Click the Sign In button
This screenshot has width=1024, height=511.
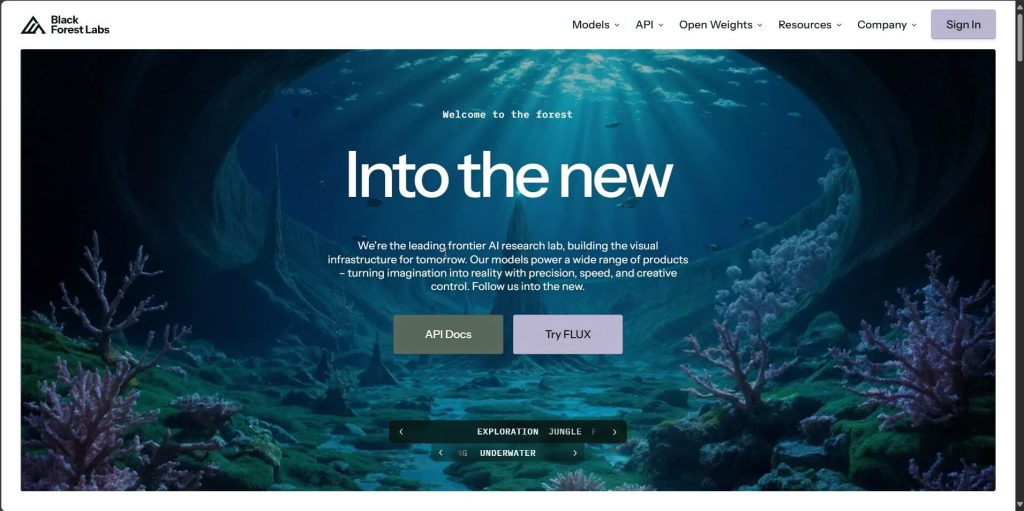(963, 25)
